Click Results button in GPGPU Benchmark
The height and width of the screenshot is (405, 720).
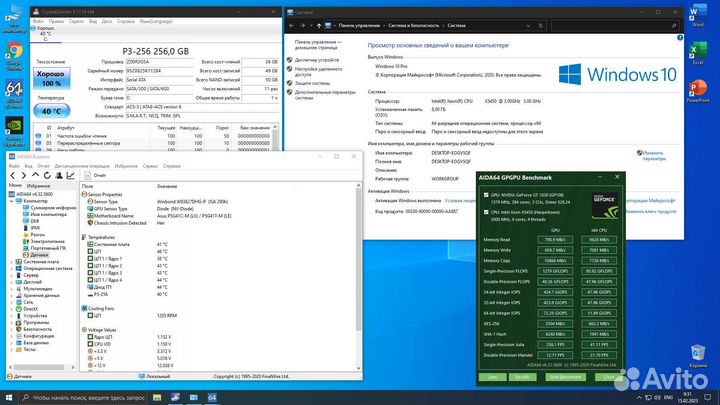pyautogui.click(x=523, y=377)
